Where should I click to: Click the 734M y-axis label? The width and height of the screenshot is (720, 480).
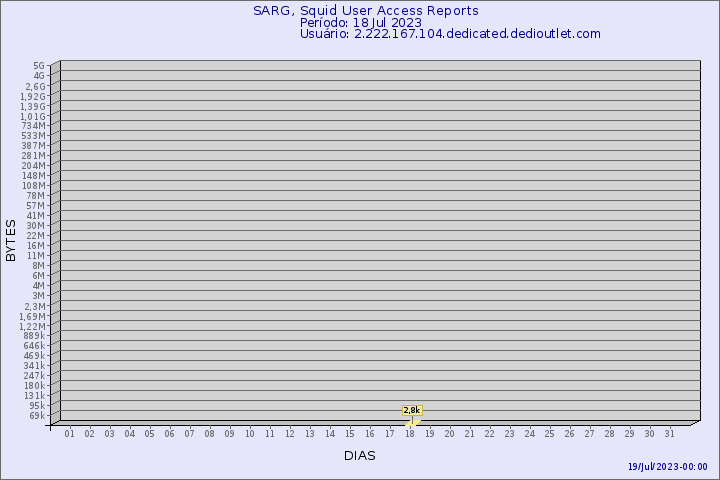[x=34, y=126]
